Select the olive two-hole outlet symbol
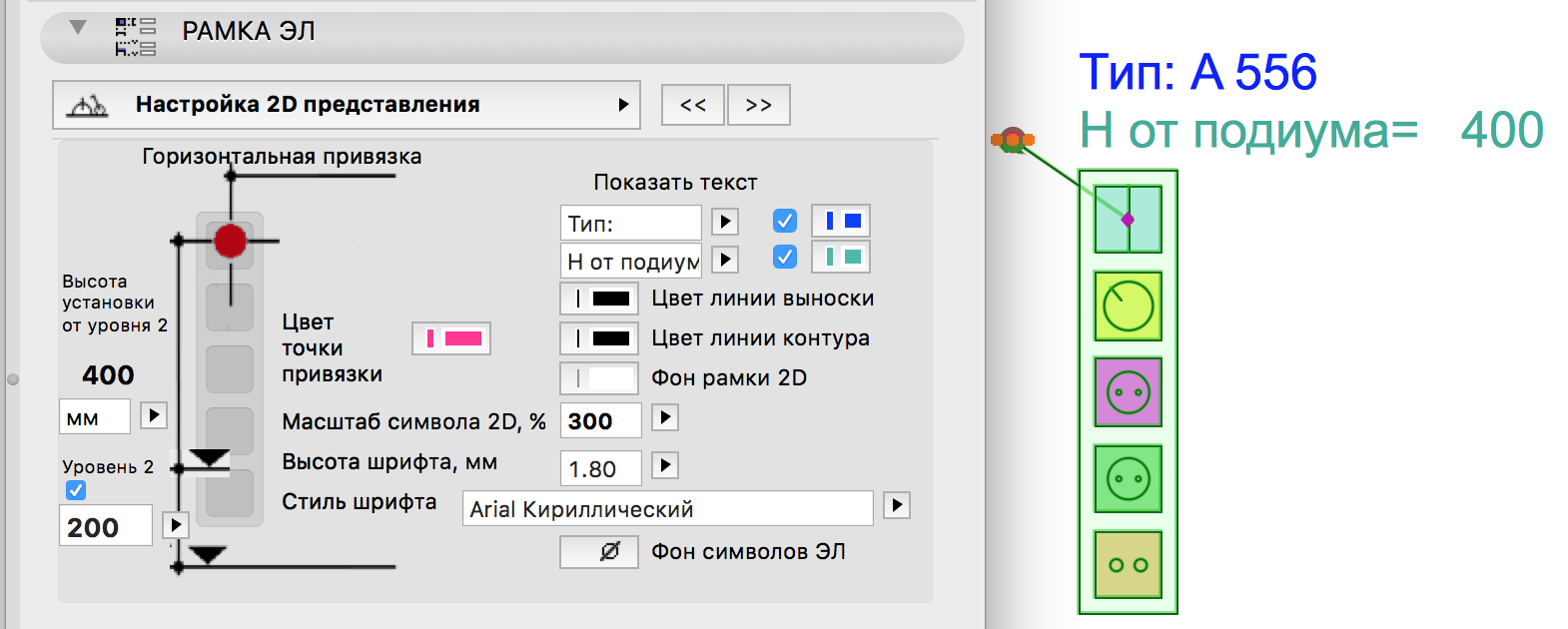This screenshot has width=1568, height=629. (x=1128, y=564)
